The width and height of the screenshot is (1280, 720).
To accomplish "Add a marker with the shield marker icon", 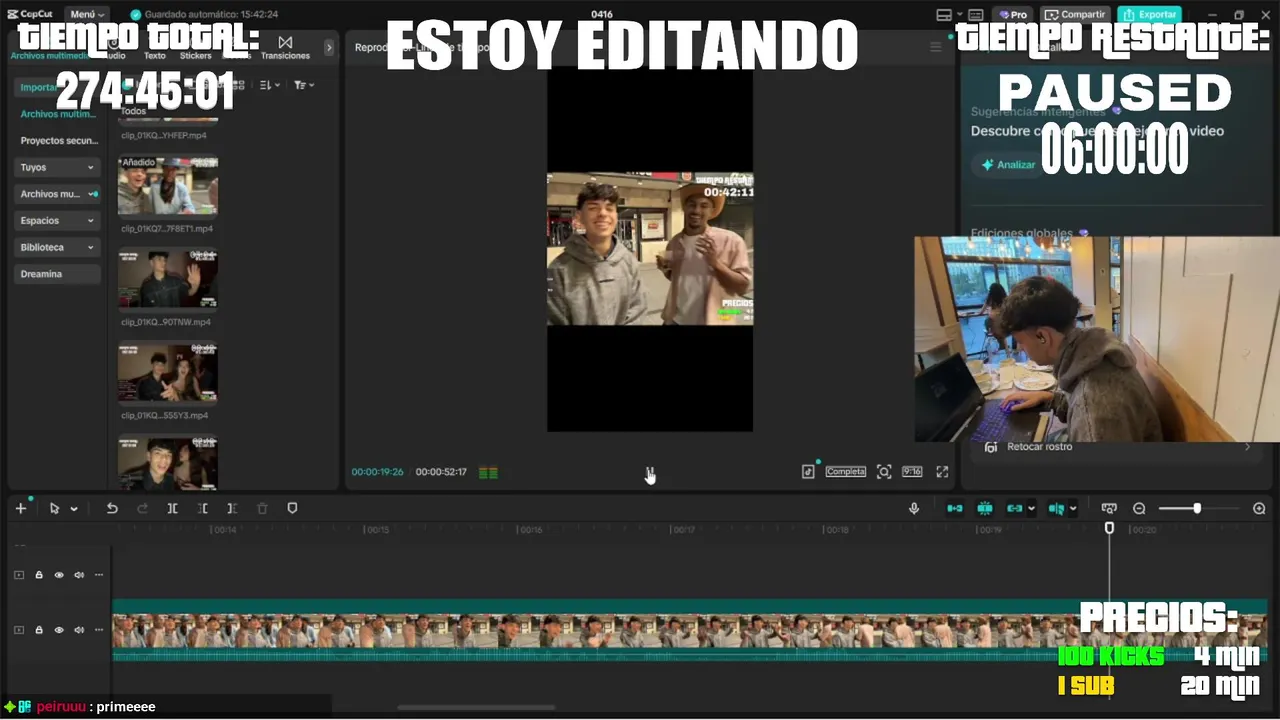I will [292, 508].
